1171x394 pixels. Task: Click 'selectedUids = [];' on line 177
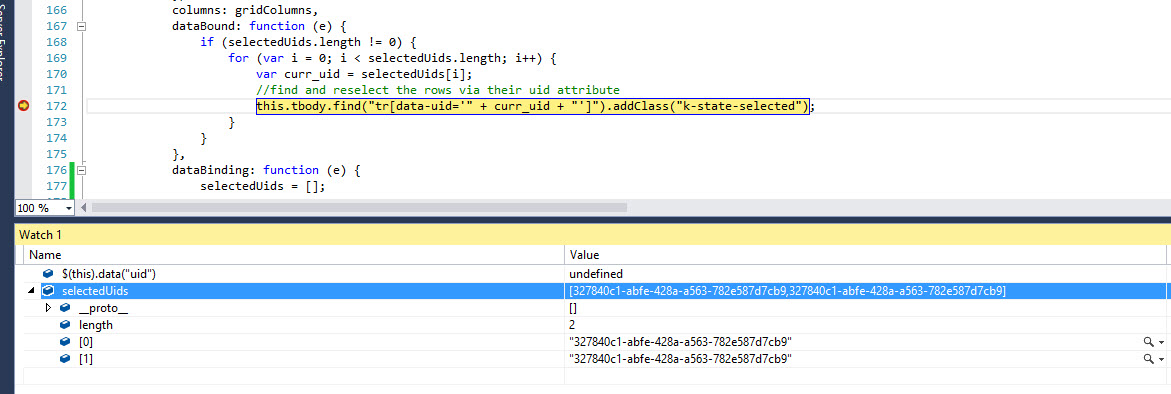263,187
